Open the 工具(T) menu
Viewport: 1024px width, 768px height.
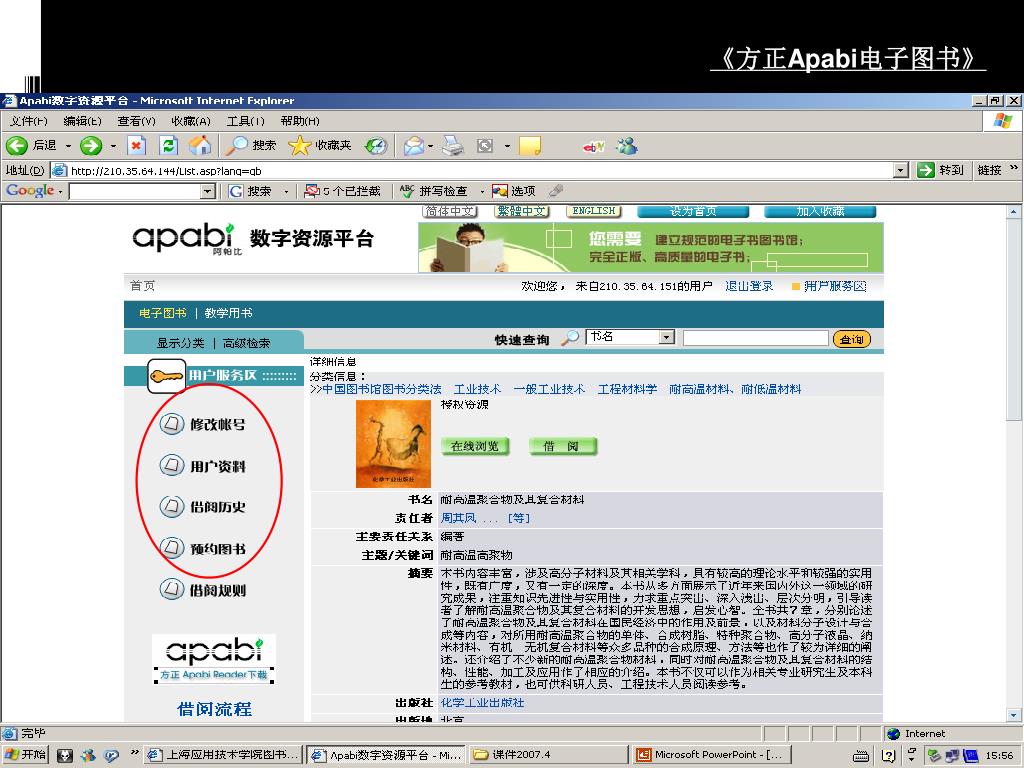coord(245,121)
